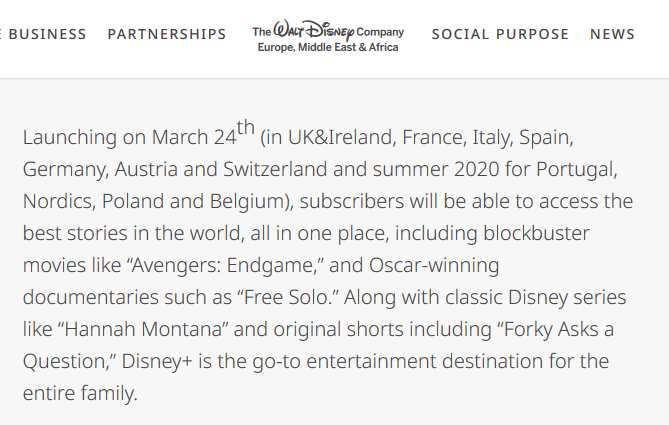The width and height of the screenshot is (669, 425).
Task: Click the superscript "th" after March 24
Action: 246,129
